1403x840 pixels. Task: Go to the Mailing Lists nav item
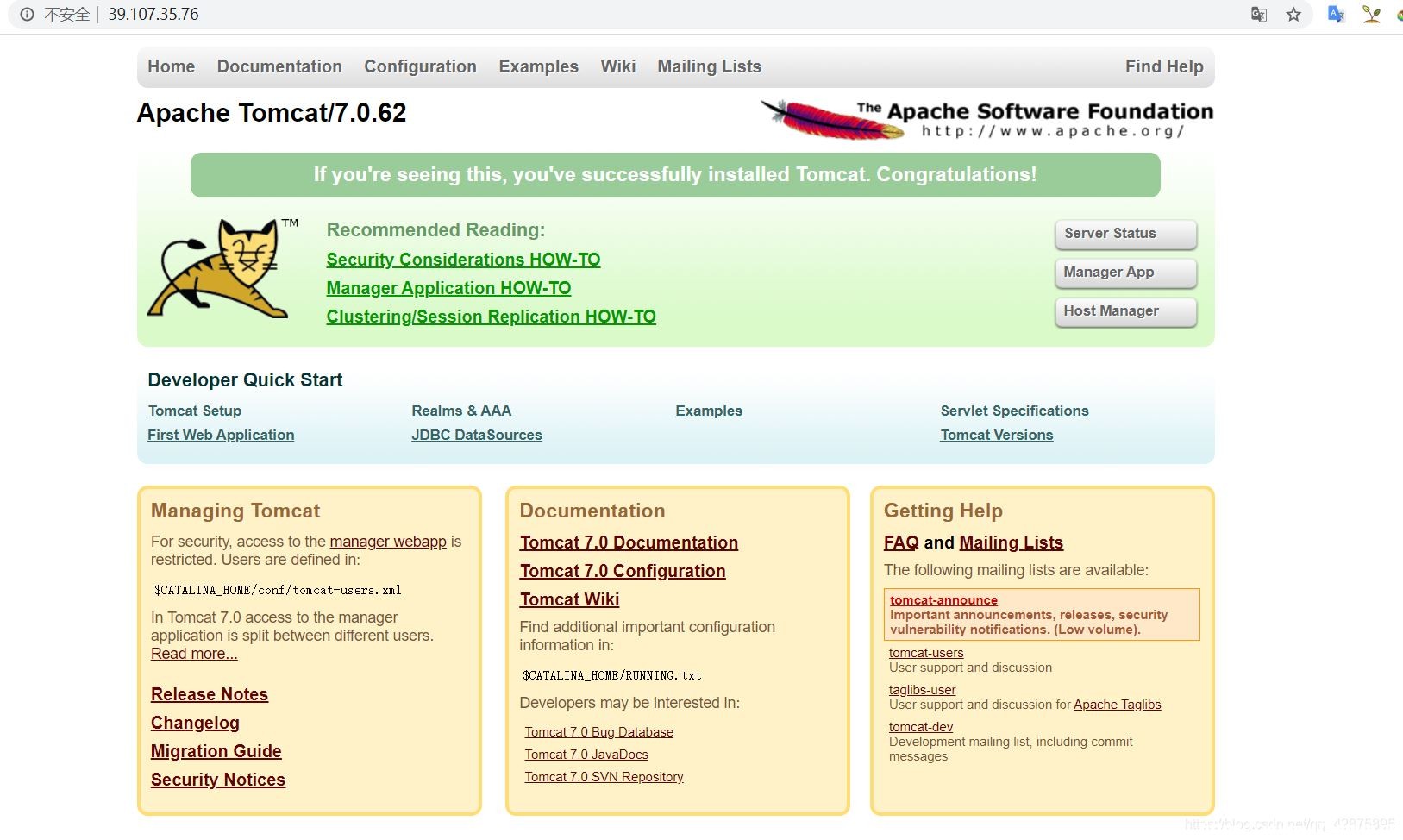point(709,66)
